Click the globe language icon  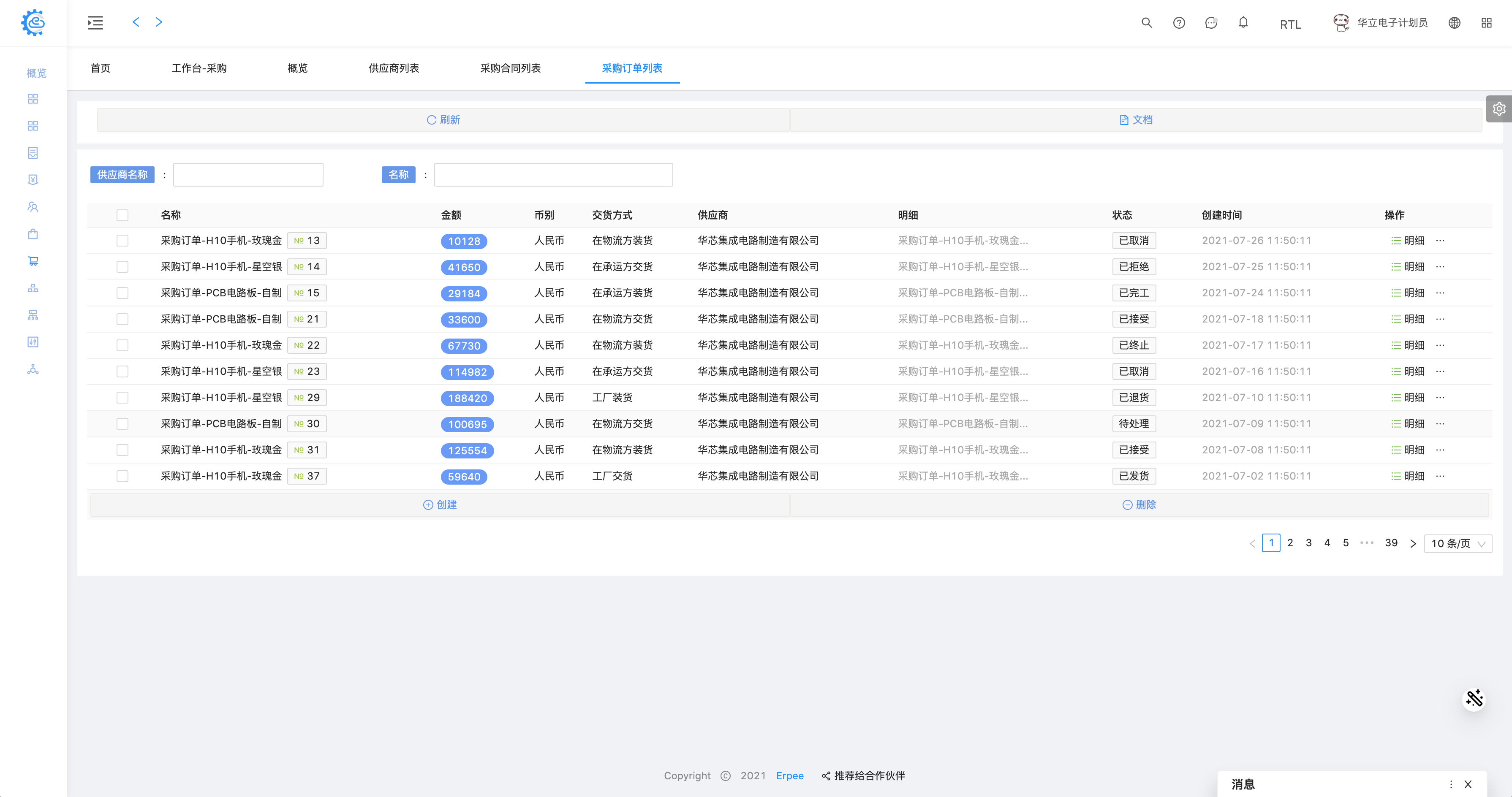coord(1454,23)
